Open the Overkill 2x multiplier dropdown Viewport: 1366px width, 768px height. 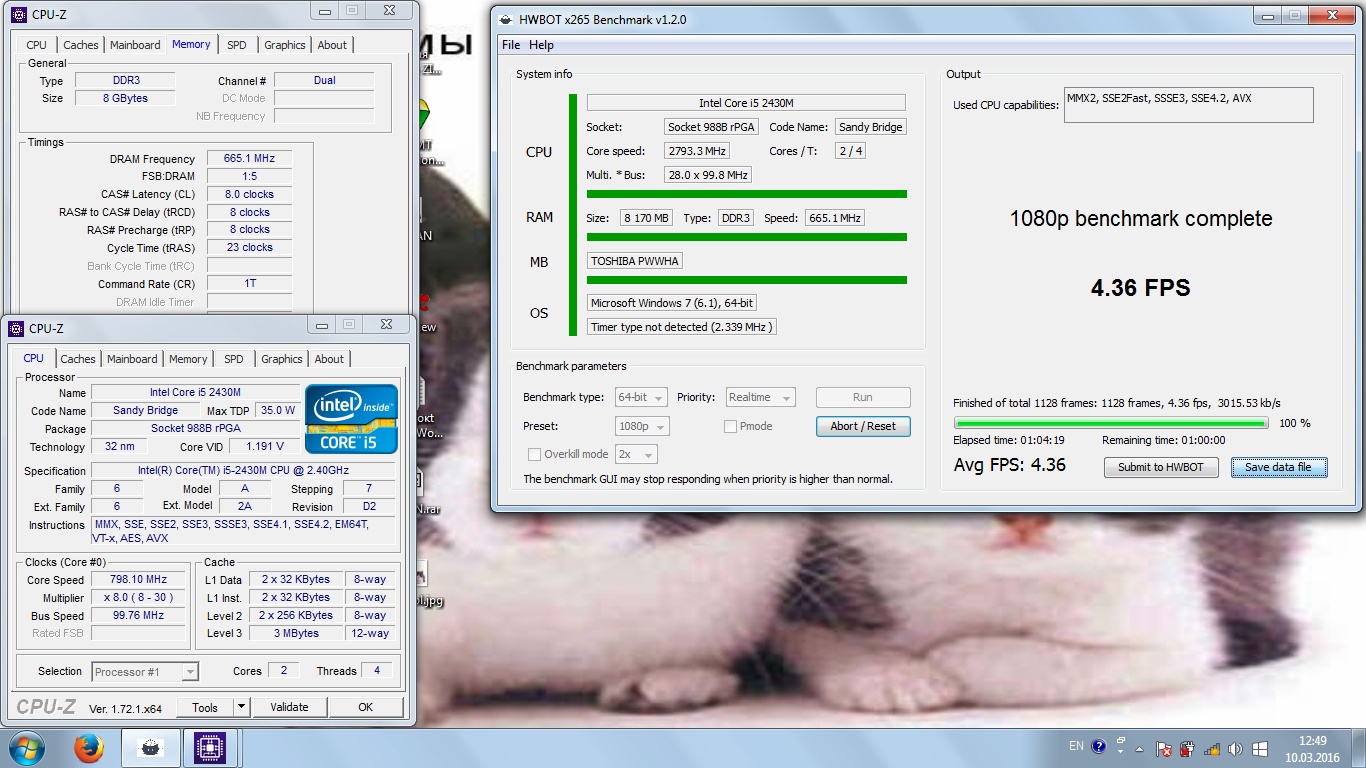point(635,454)
